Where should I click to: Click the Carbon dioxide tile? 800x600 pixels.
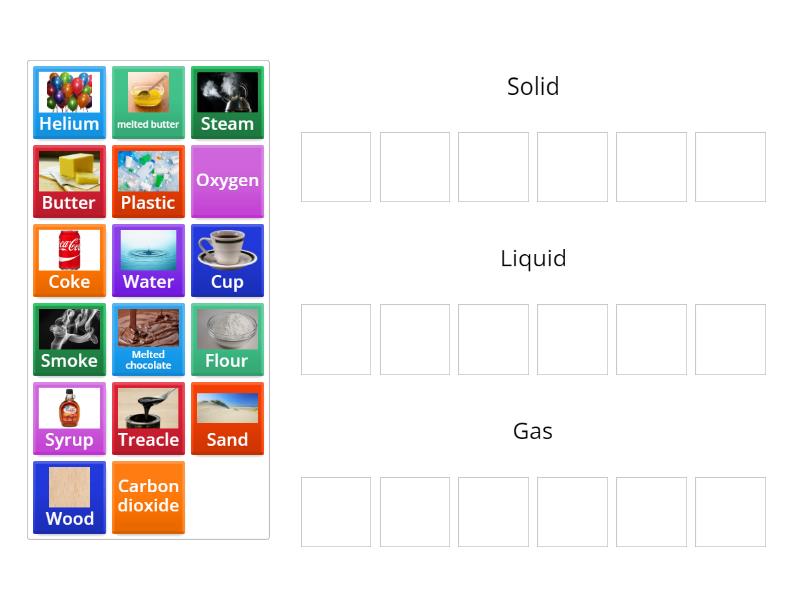[x=148, y=497]
